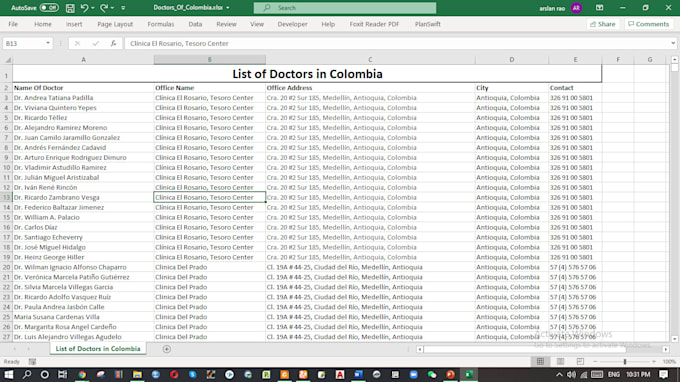Open the arslan rao account avatar

click(576, 8)
